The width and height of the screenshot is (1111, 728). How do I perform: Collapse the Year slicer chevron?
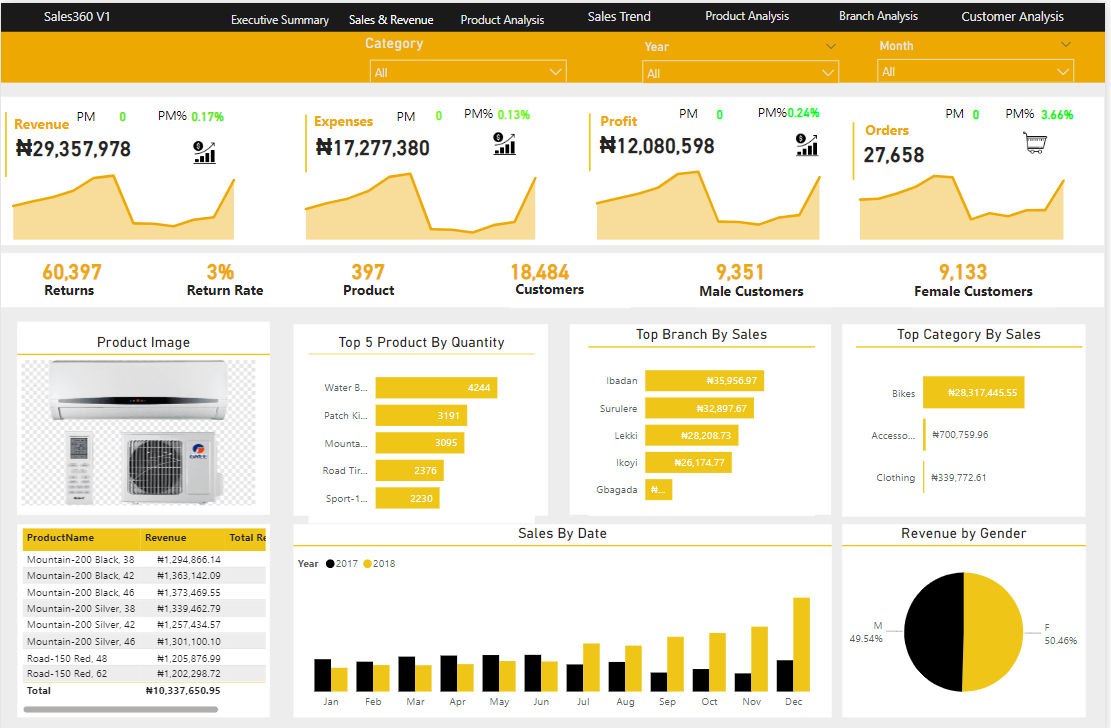click(830, 46)
